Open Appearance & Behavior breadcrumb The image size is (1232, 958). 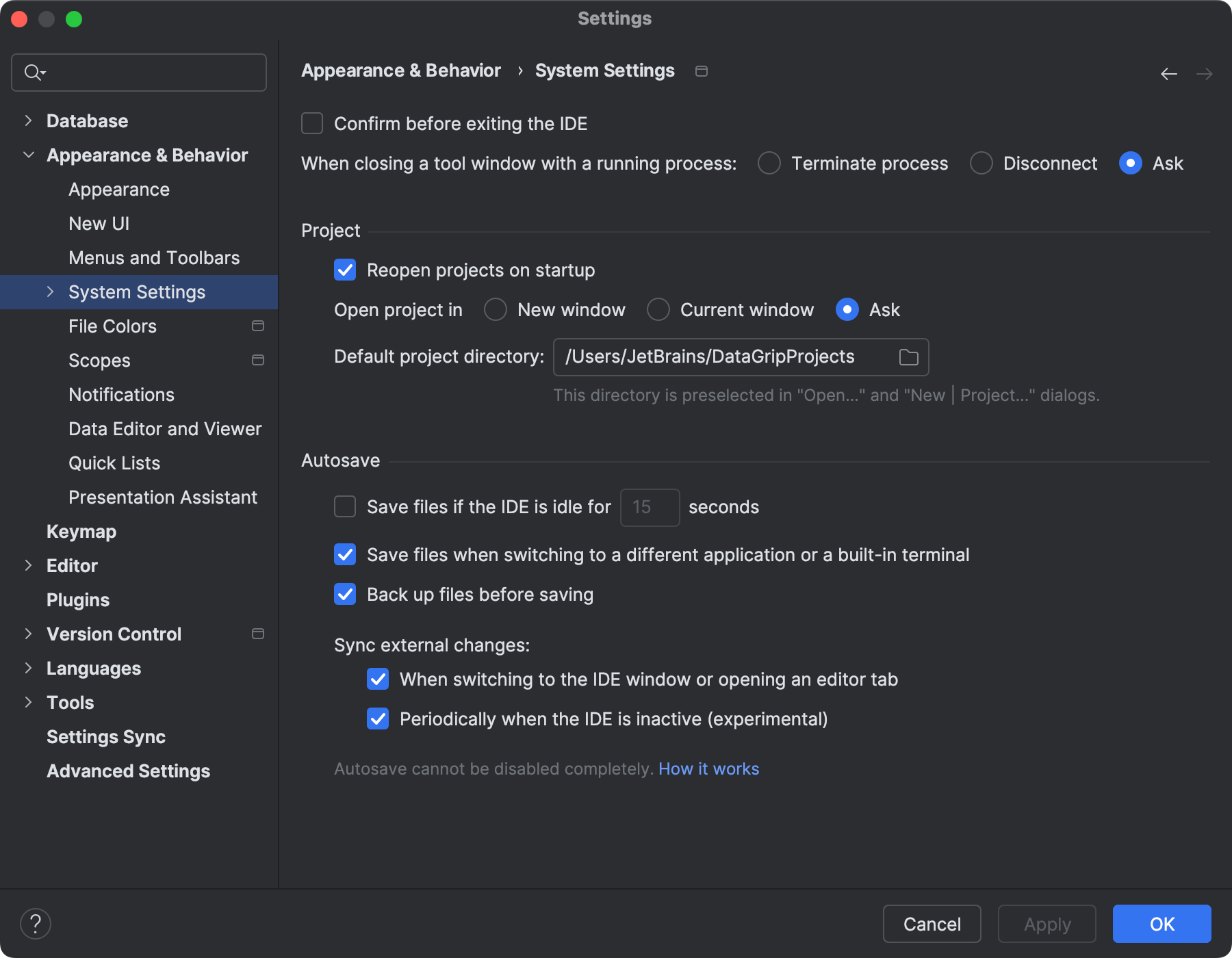click(x=401, y=70)
